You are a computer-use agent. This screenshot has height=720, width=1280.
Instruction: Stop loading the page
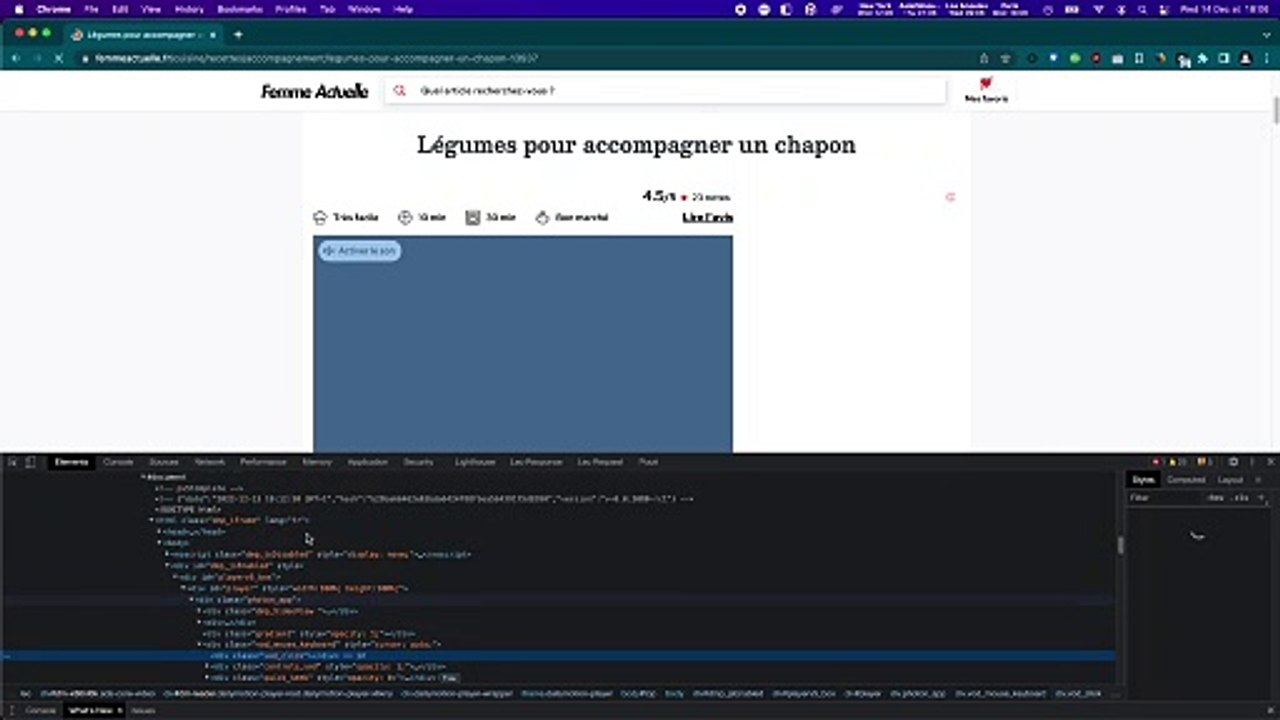tap(58, 58)
